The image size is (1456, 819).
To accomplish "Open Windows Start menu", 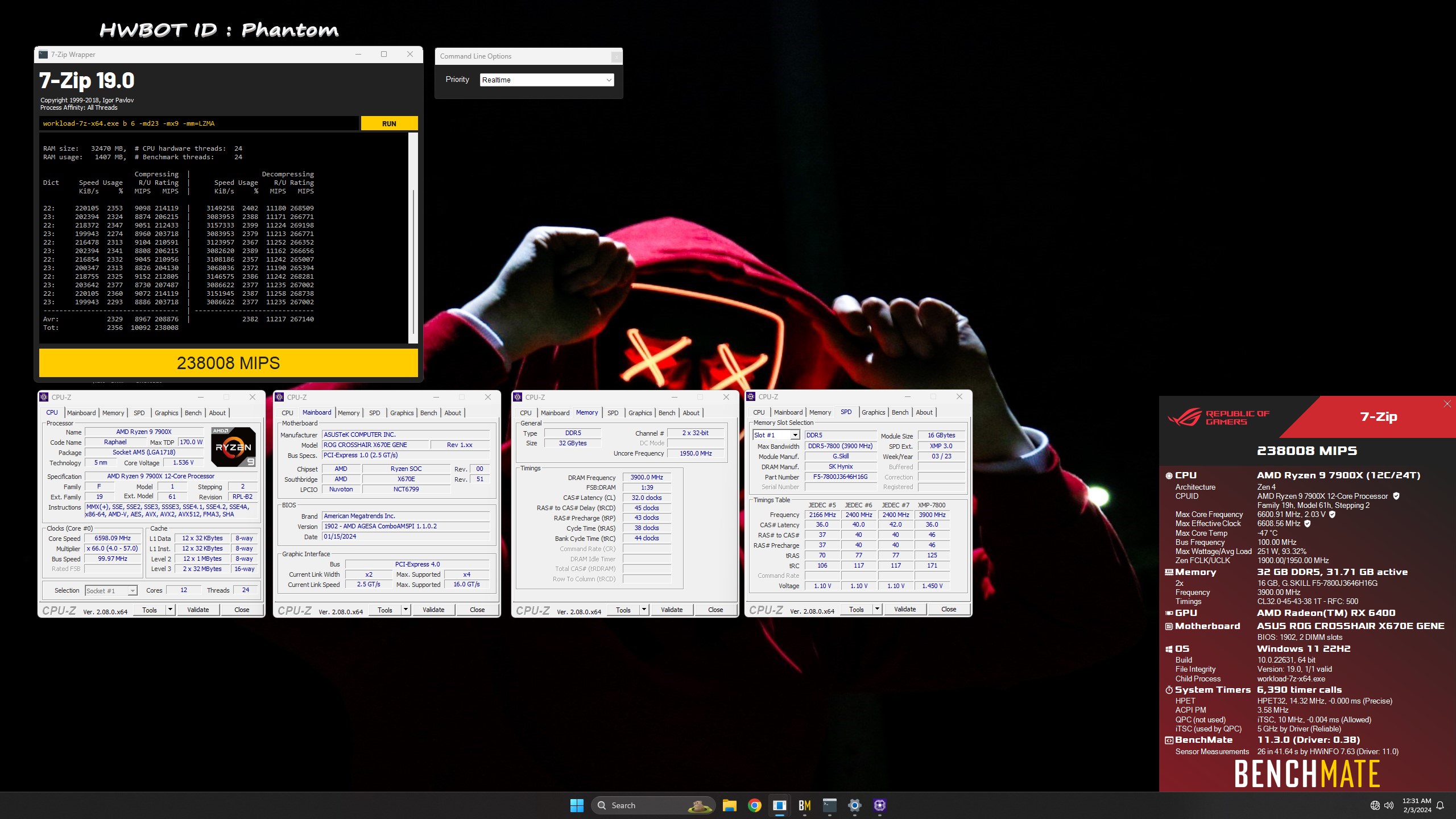I will (577, 805).
